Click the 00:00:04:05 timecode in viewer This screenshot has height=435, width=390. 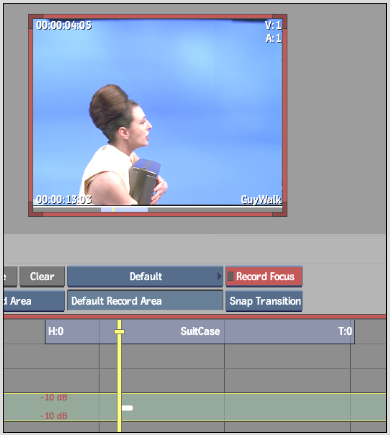pyautogui.click(x=64, y=25)
